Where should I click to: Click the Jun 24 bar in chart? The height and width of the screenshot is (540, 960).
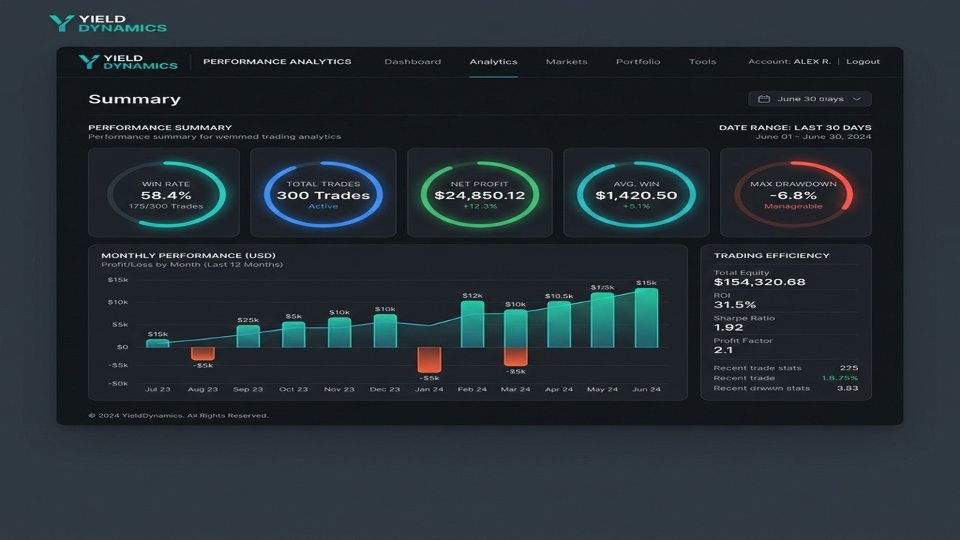tap(647, 318)
